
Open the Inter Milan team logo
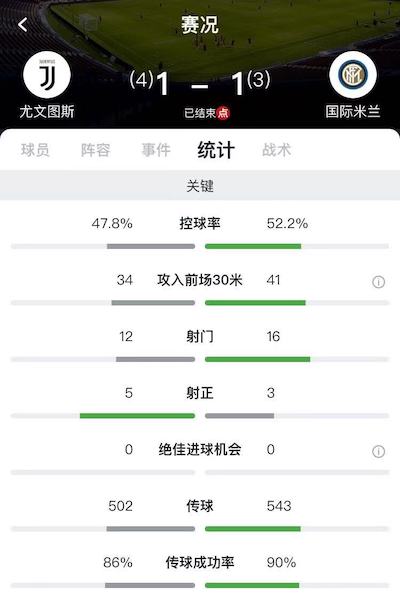click(x=353, y=74)
